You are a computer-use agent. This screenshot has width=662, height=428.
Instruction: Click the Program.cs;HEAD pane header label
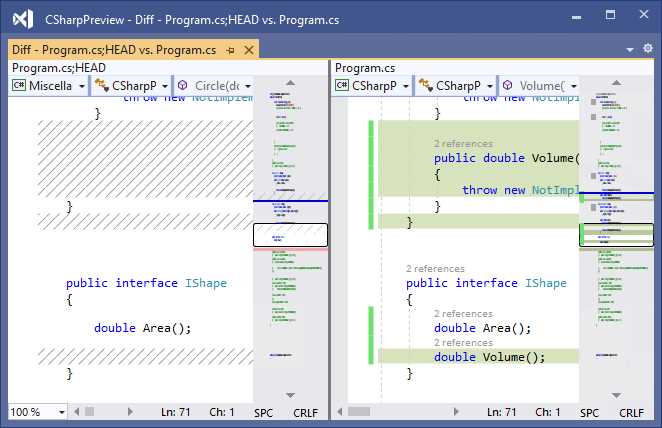(x=59, y=68)
